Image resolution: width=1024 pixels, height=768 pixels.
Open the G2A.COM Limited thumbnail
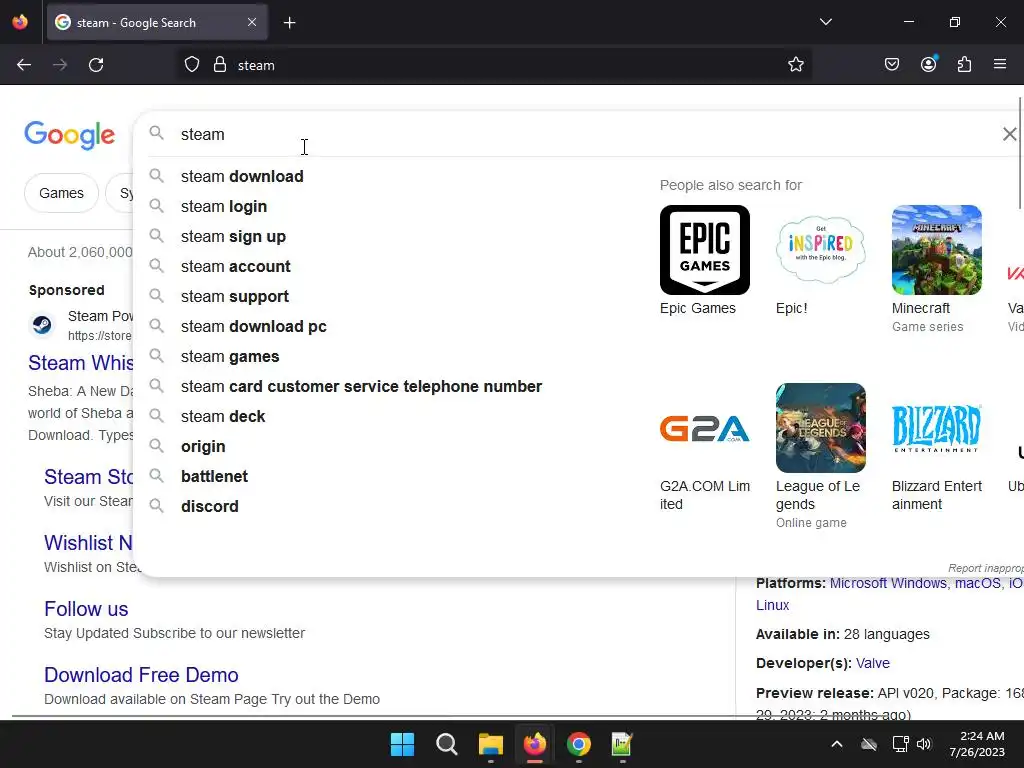click(705, 428)
